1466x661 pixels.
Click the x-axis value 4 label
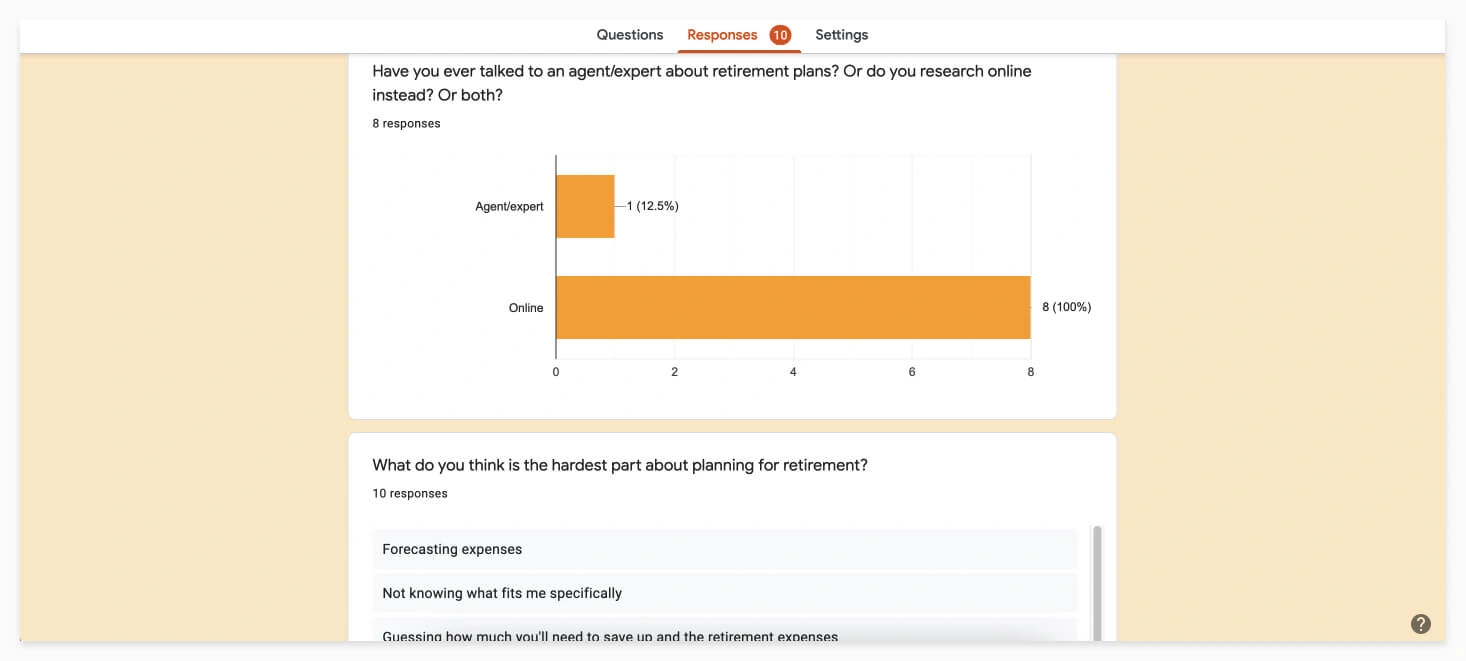click(x=793, y=372)
